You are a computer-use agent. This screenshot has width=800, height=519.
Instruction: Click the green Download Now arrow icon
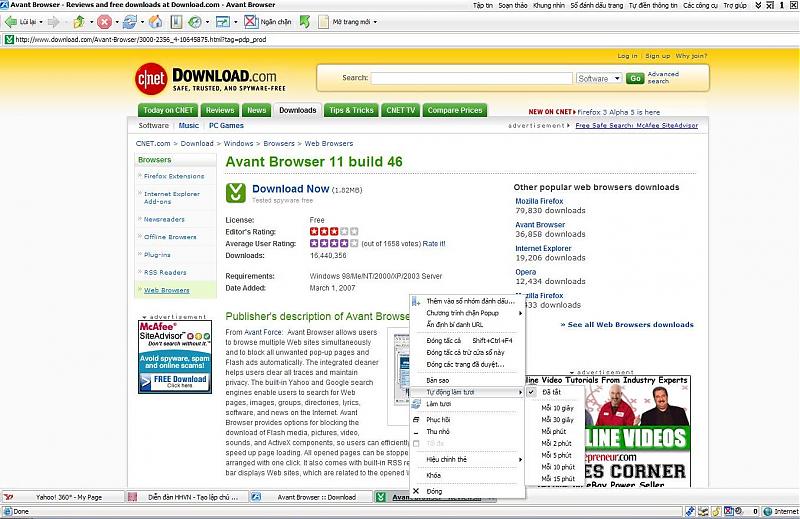[236, 192]
